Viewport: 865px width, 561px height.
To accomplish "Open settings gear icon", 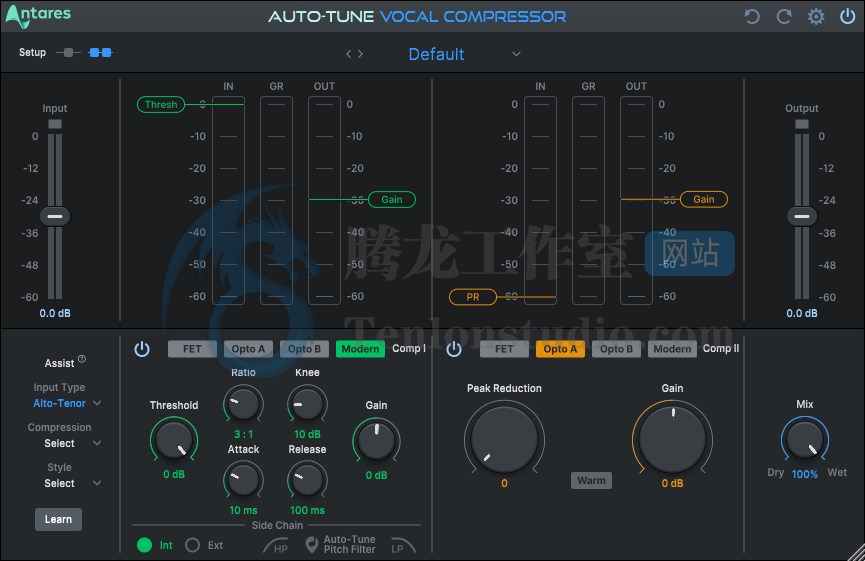I will point(816,17).
